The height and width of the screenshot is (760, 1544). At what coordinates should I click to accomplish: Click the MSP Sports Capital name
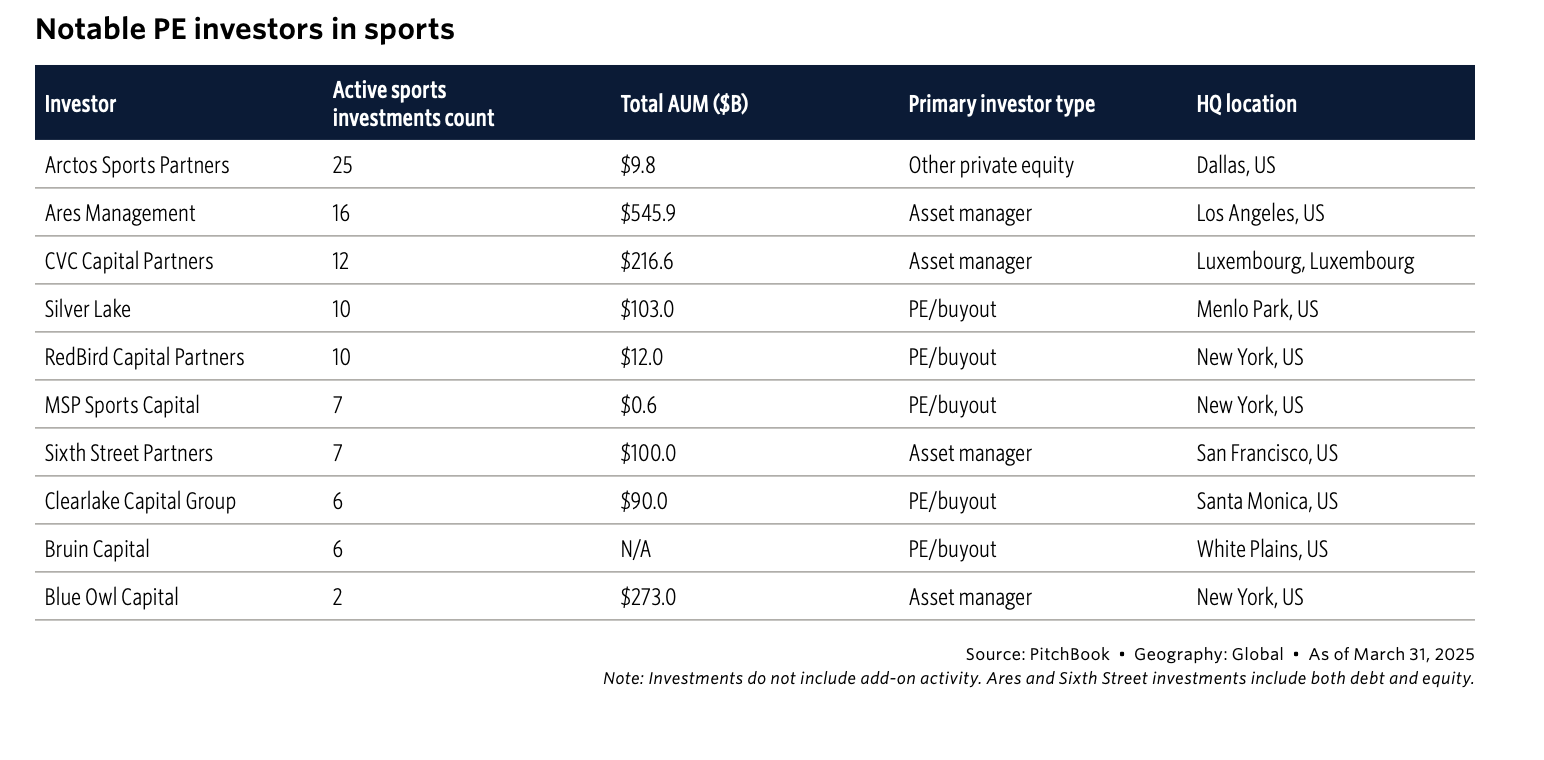pos(122,405)
